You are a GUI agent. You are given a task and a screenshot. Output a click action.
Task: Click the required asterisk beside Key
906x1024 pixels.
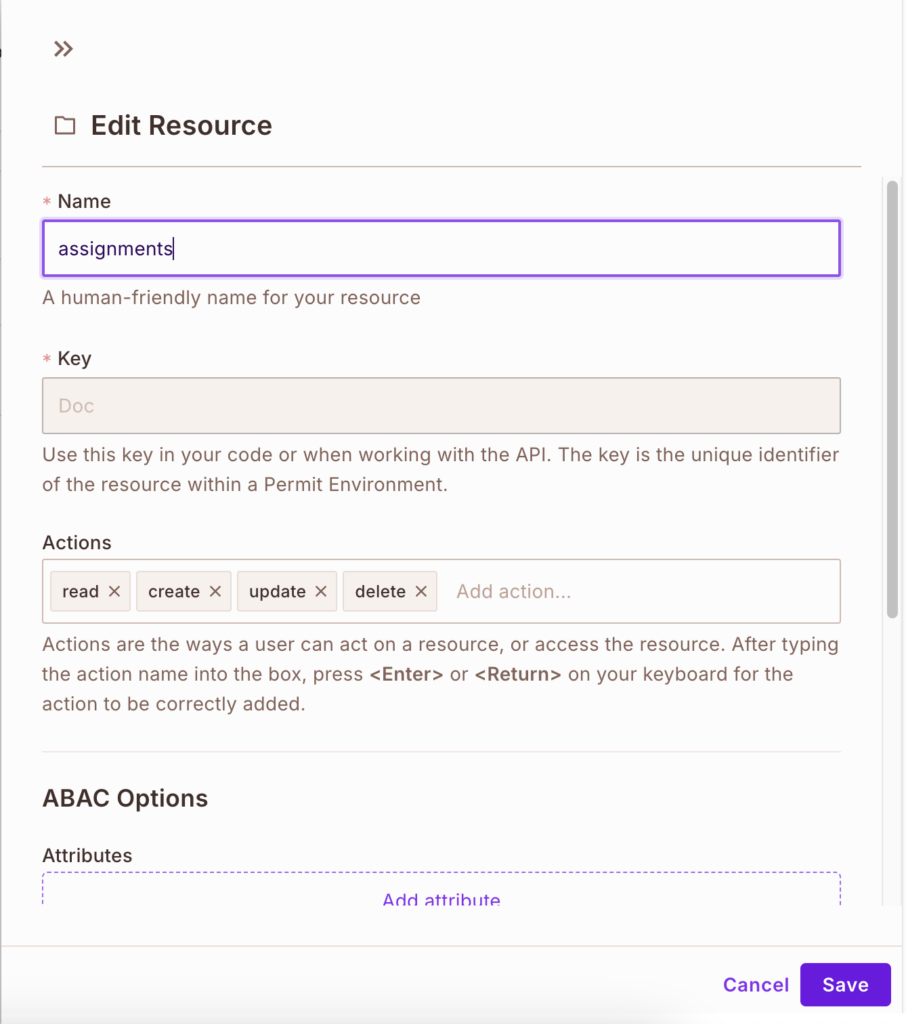click(x=46, y=358)
